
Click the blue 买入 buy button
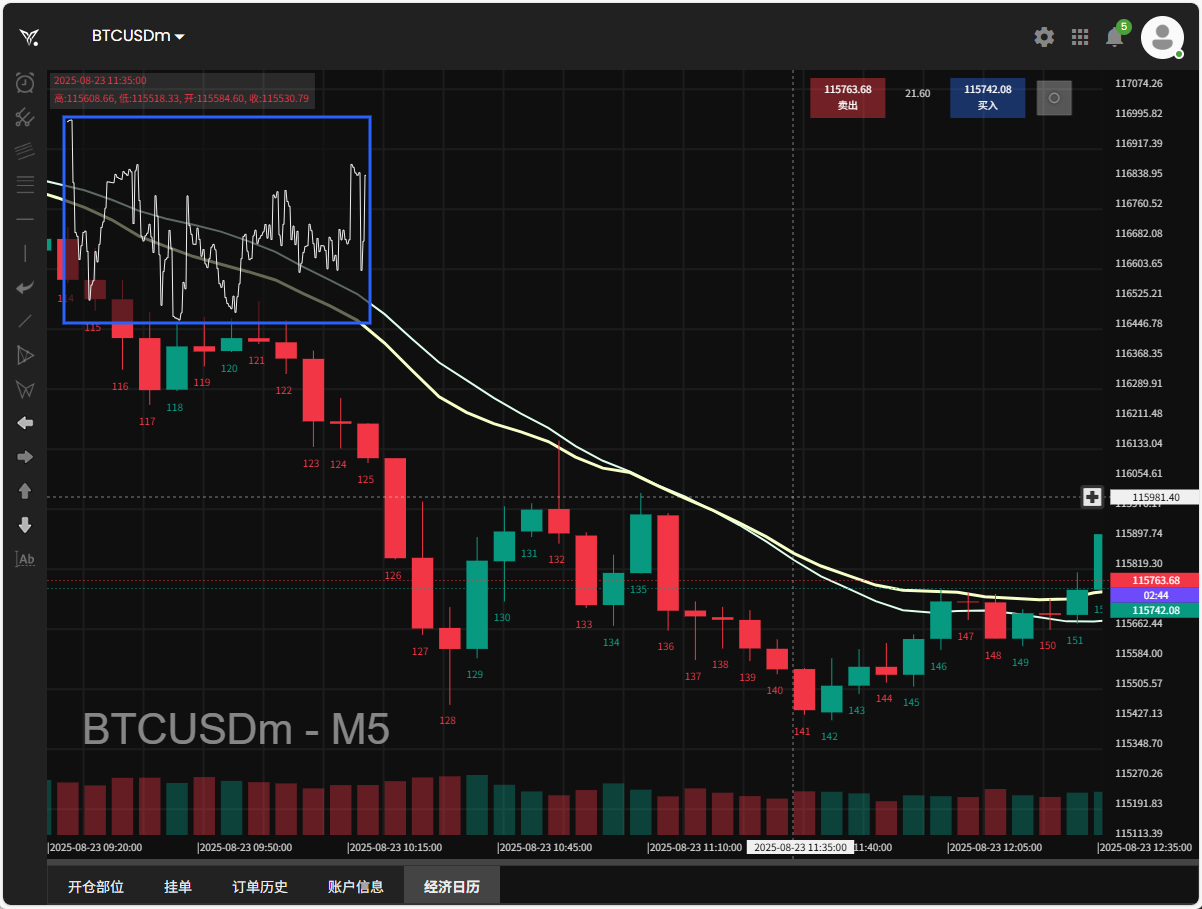pyautogui.click(x=987, y=97)
